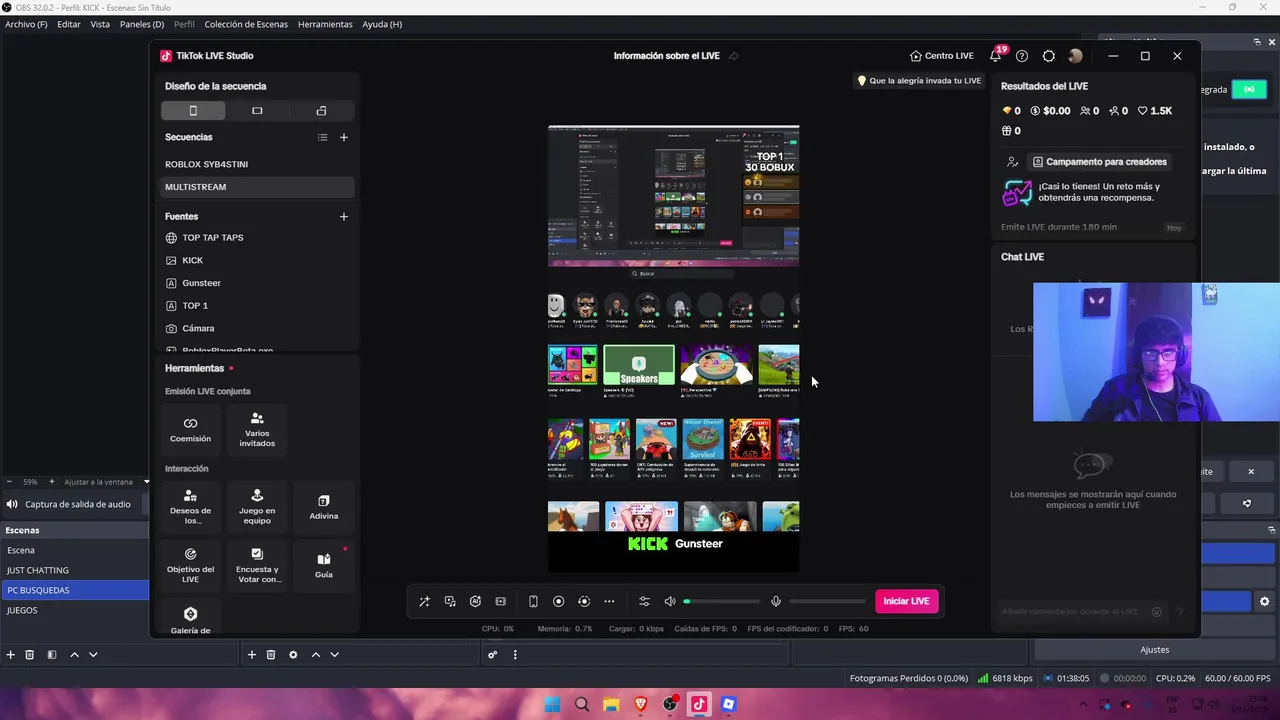Select the MULTISTREAM sequence
Image resolution: width=1280 pixels, height=720 pixels.
point(257,187)
